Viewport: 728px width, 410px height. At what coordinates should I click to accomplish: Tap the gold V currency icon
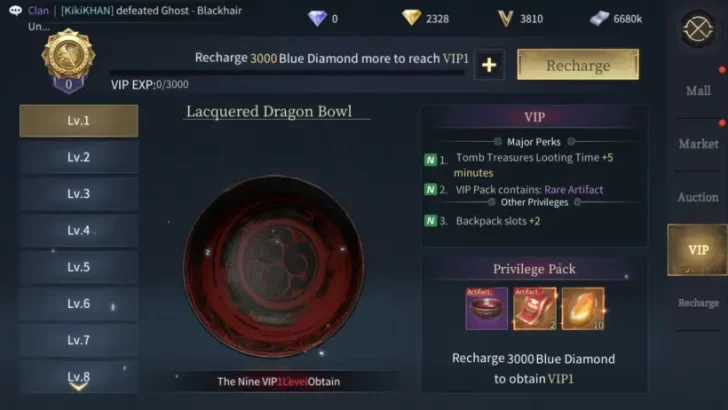(x=506, y=19)
